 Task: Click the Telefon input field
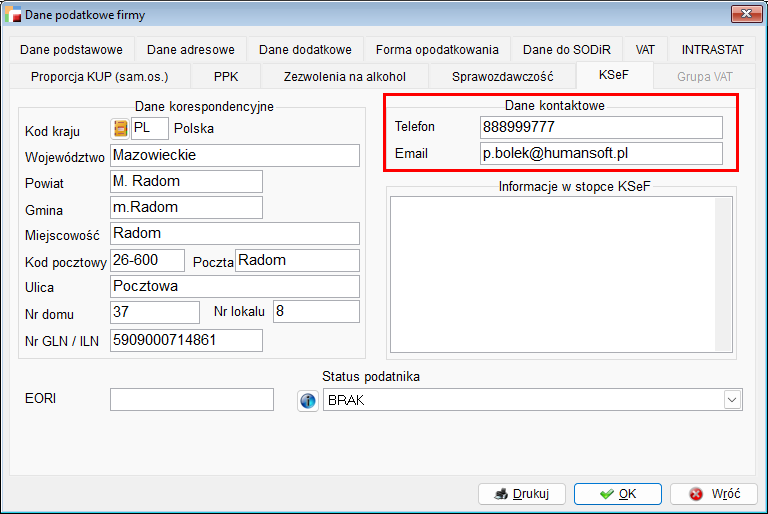click(x=600, y=127)
